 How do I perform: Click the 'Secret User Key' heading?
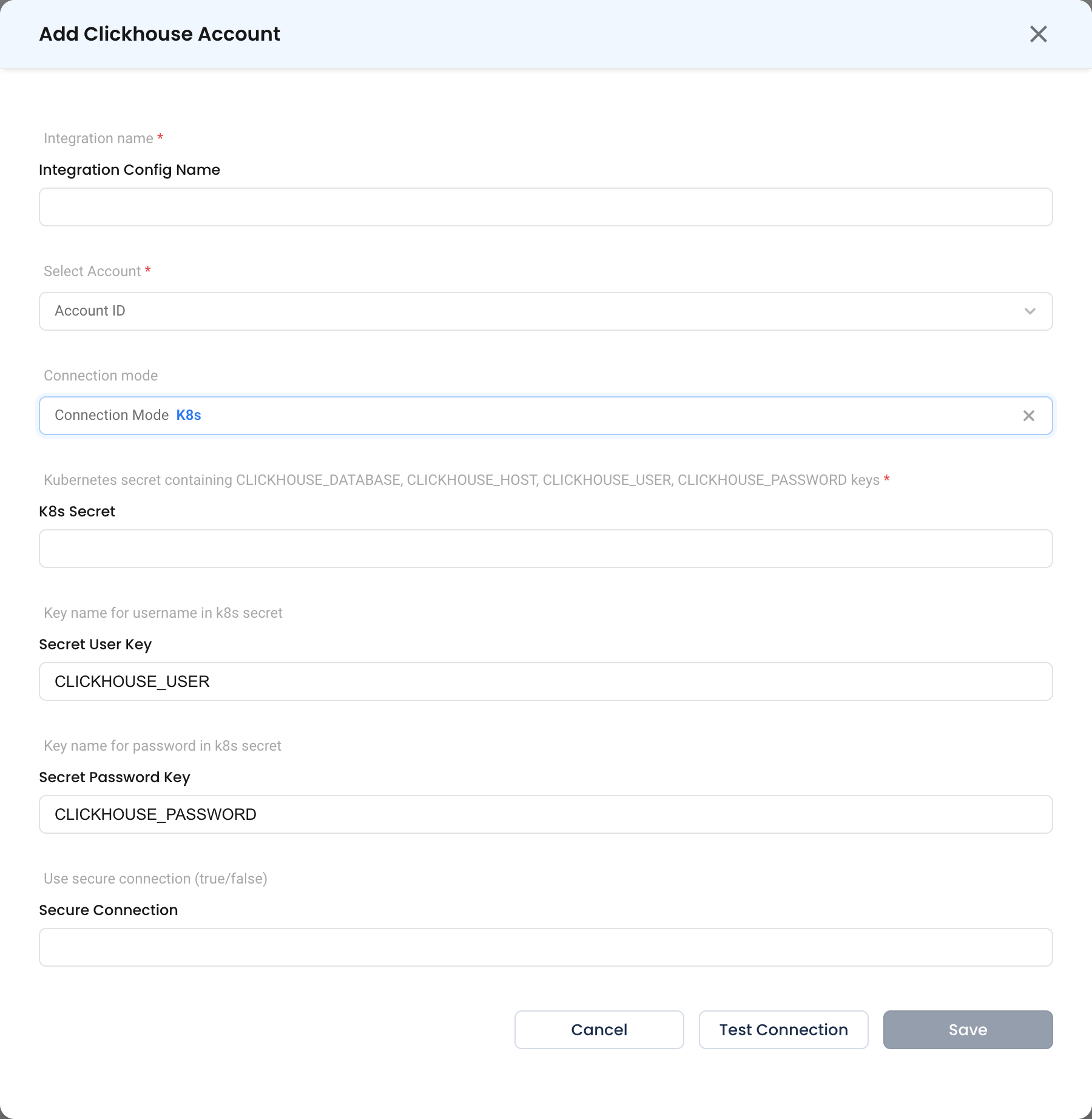click(95, 644)
